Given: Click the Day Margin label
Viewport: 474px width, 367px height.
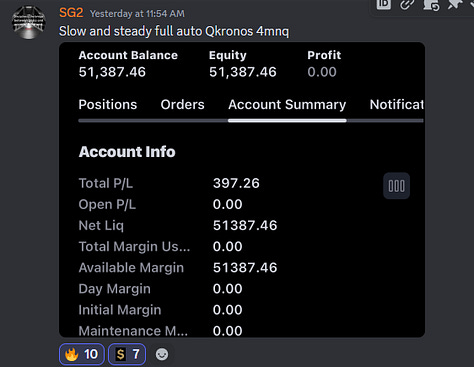Looking at the screenshot, I should 115,289.
